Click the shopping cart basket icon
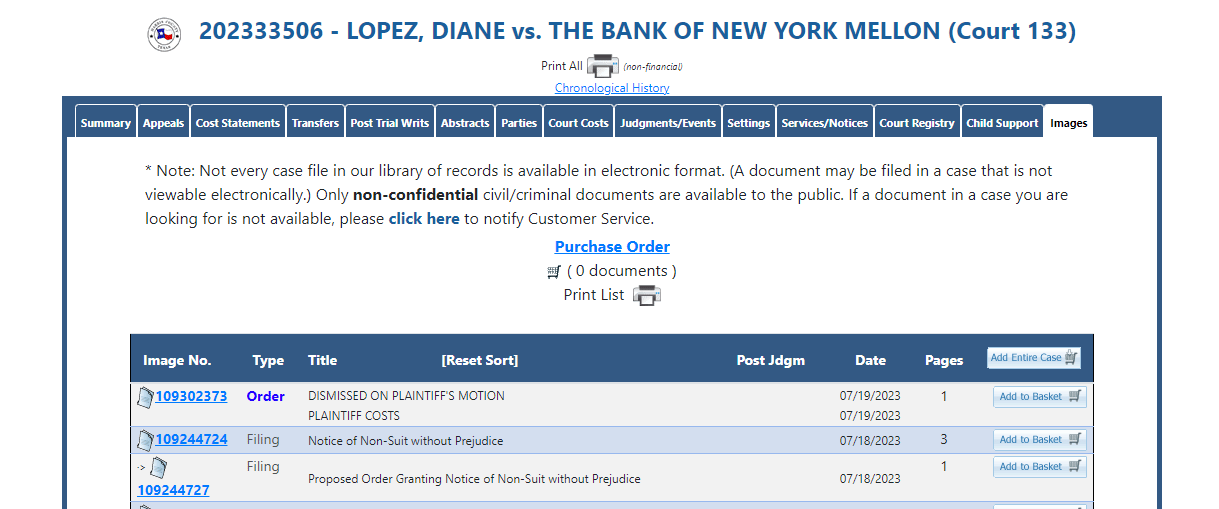1219x509 pixels. tap(554, 271)
